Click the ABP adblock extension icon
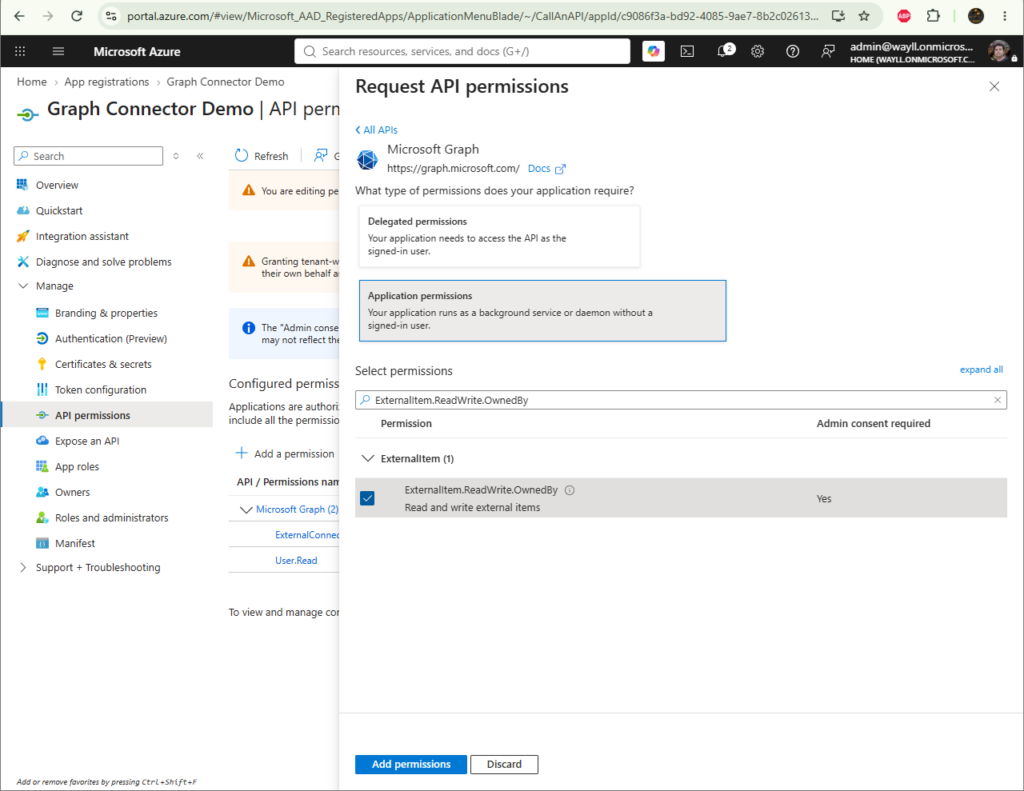This screenshot has height=791, width=1024. pos(904,16)
